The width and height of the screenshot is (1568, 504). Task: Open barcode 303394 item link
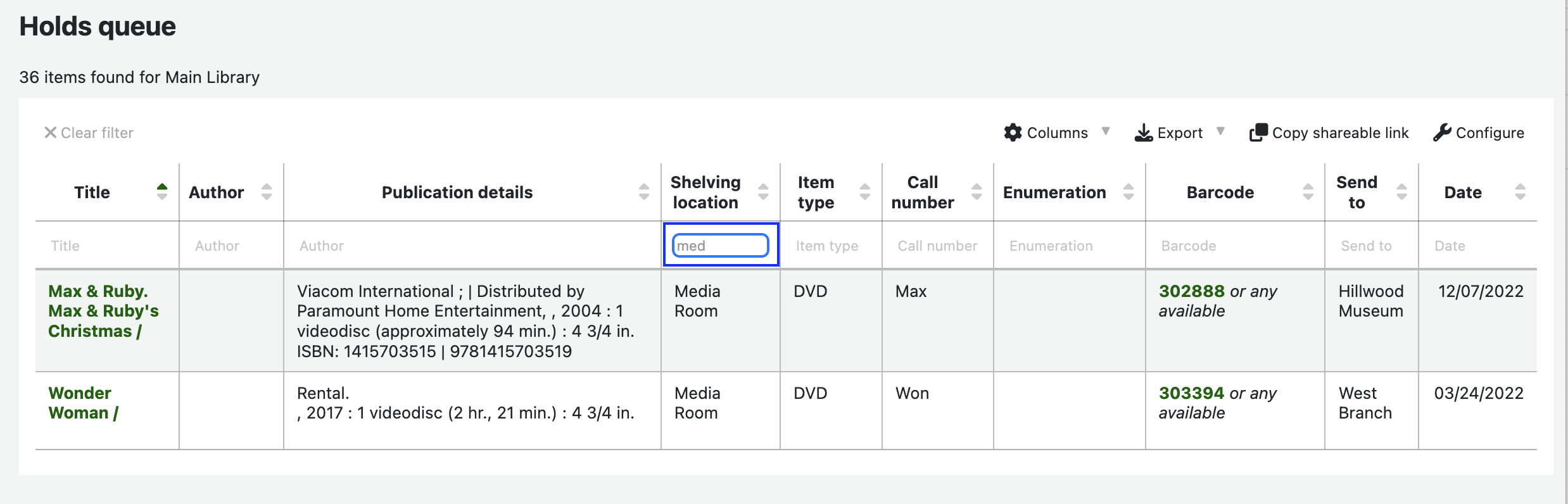(1191, 393)
